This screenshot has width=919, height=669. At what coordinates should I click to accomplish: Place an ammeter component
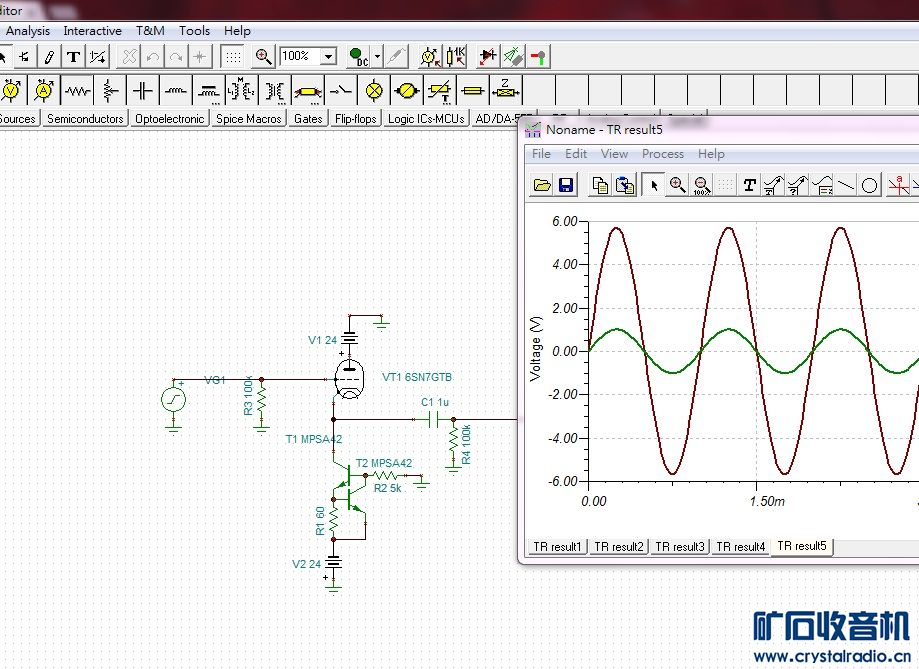point(43,90)
